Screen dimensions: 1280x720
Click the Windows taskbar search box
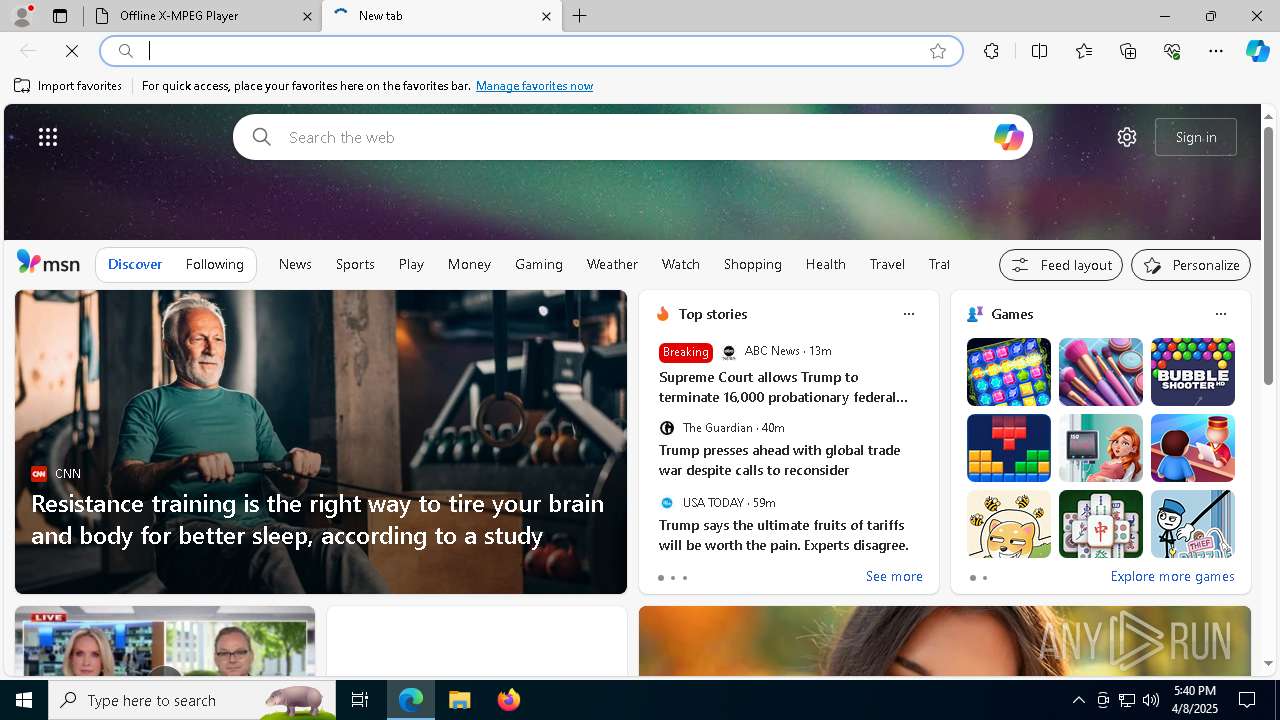(x=192, y=700)
